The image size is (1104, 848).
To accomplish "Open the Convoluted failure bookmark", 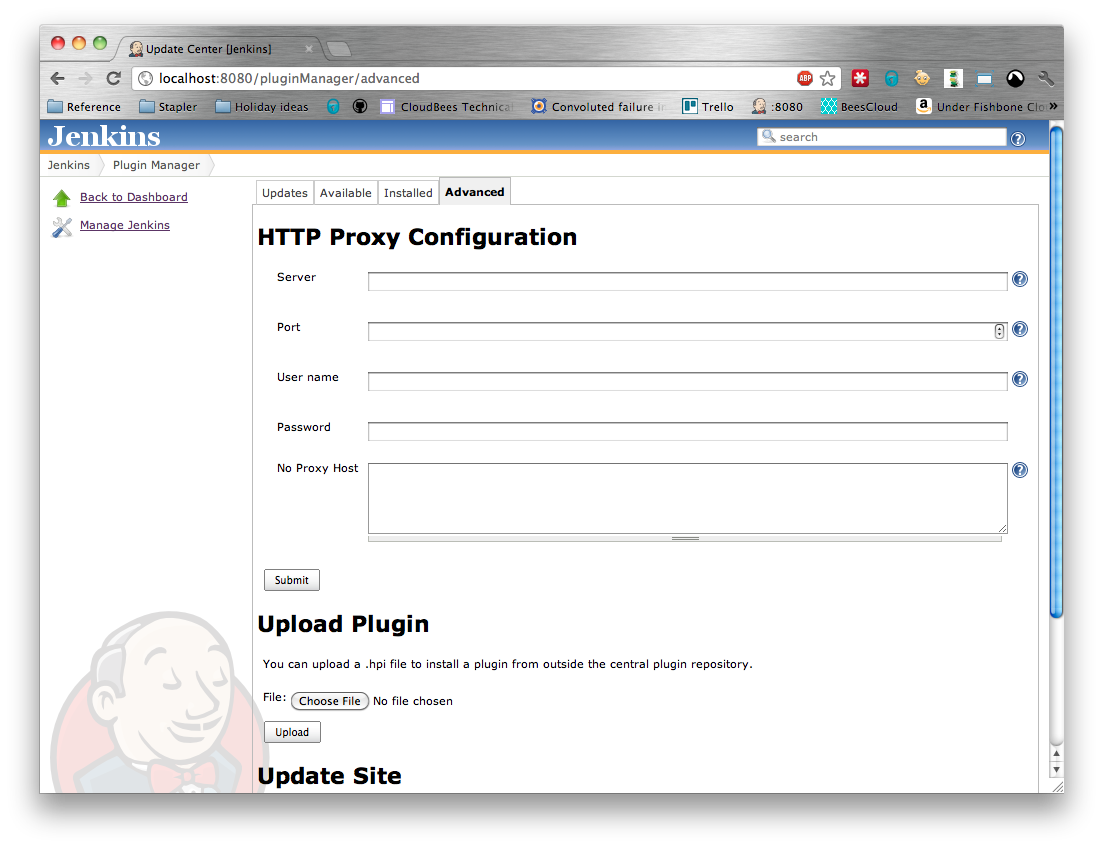I will [598, 106].
